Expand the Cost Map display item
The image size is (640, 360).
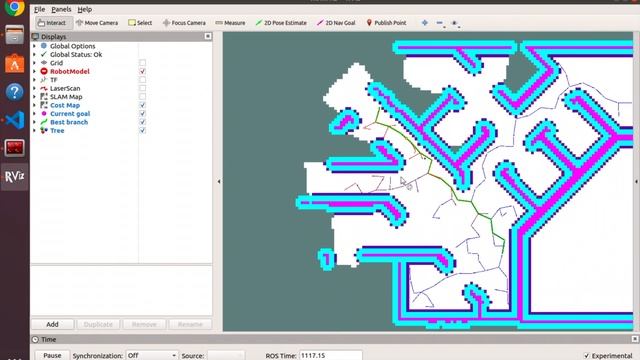[x=35, y=105]
